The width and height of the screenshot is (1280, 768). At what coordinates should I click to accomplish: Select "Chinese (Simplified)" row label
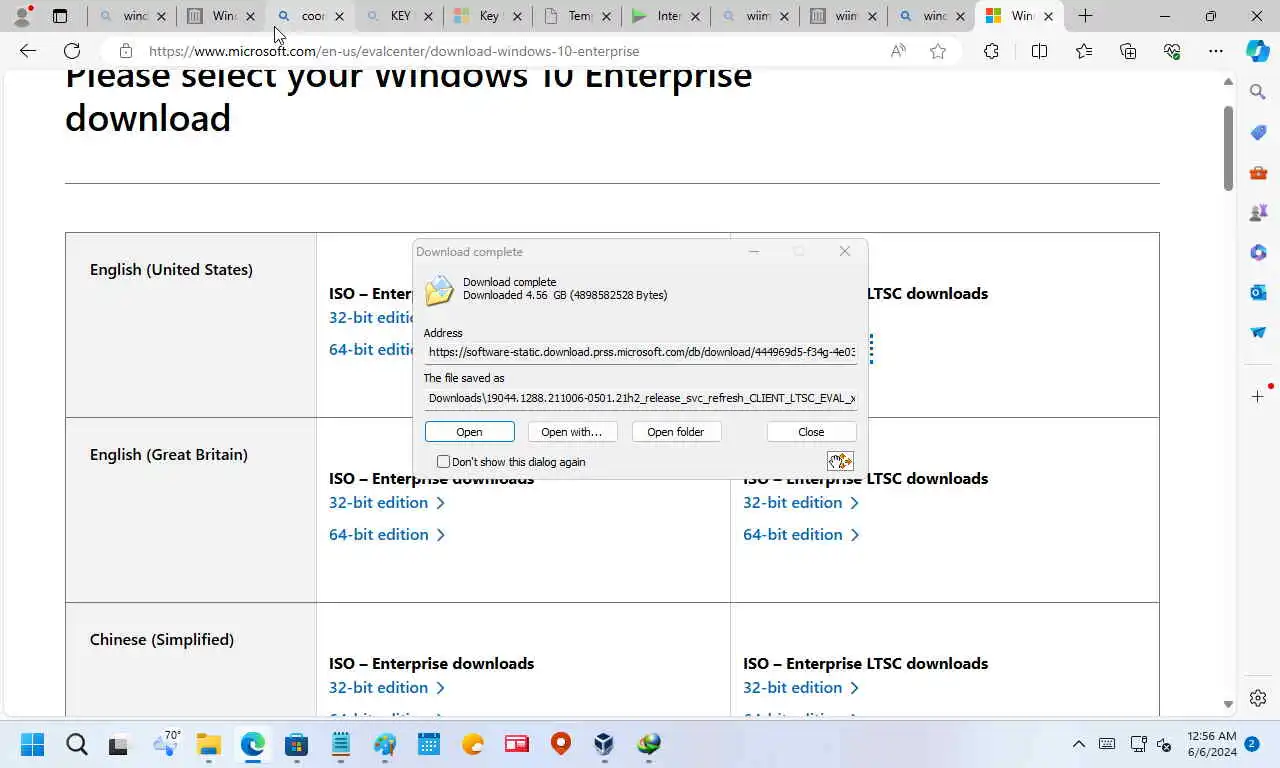162,639
